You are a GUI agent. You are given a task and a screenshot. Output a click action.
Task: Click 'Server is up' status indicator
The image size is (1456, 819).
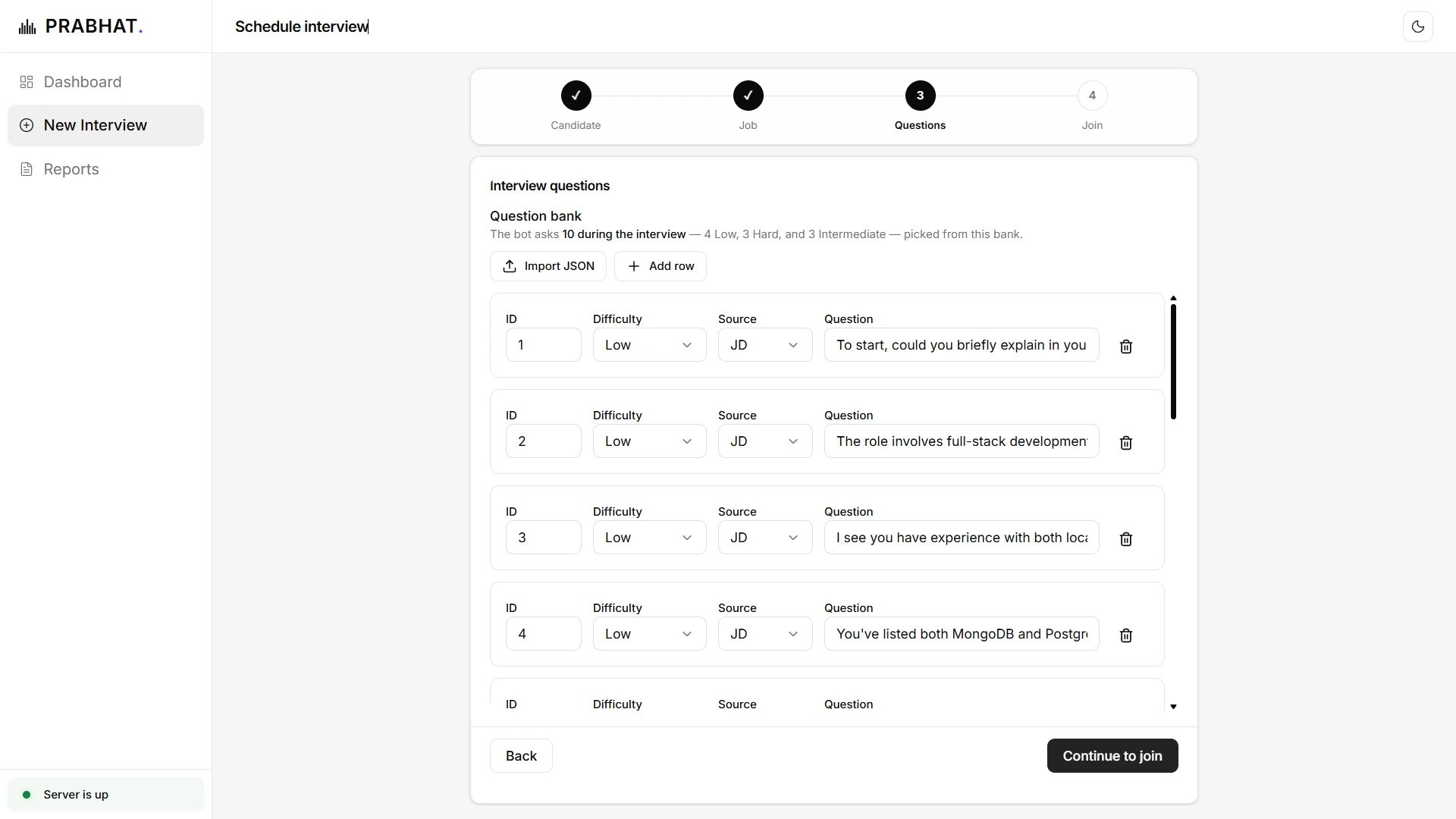click(105, 795)
